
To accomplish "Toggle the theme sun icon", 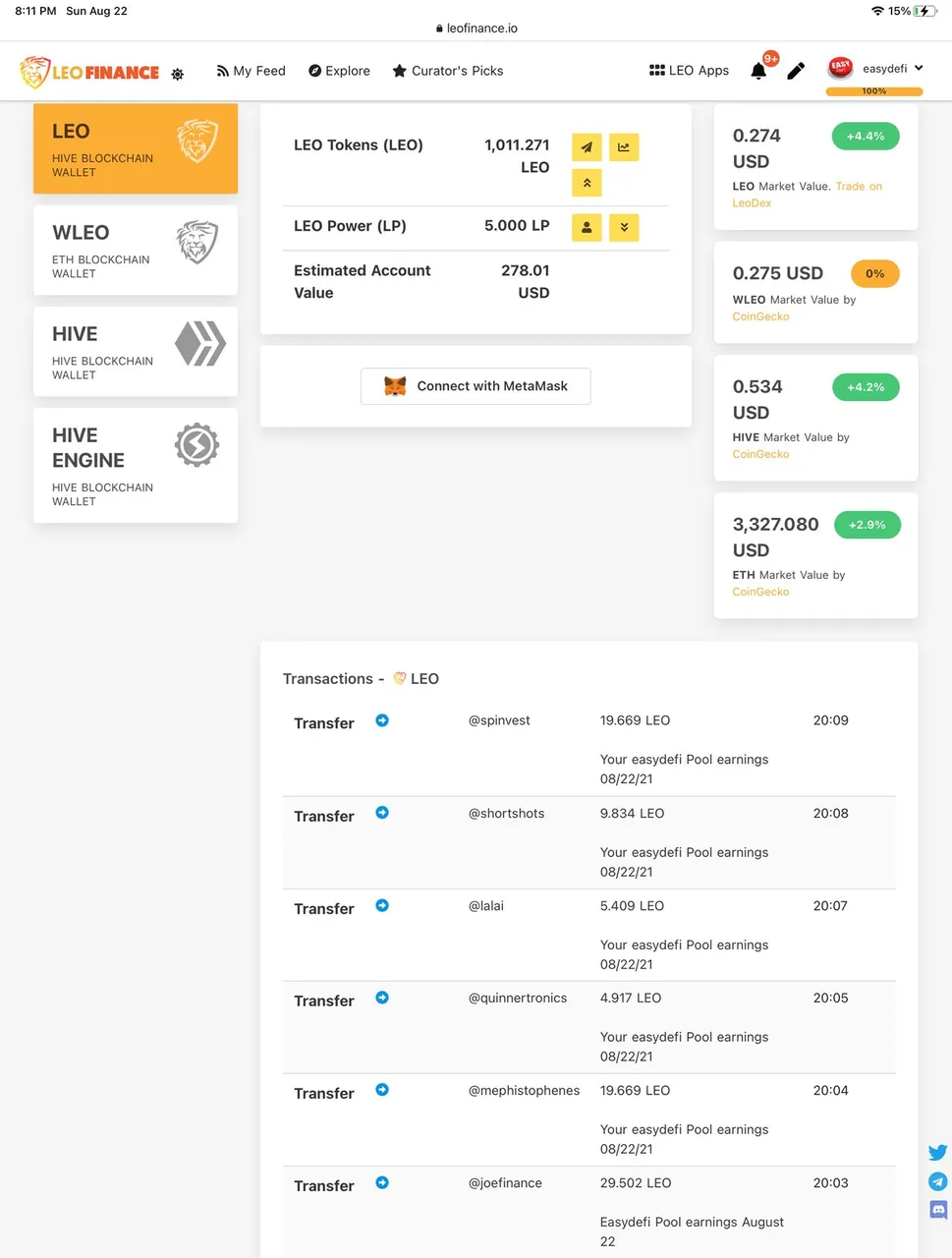I will point(178,74).
